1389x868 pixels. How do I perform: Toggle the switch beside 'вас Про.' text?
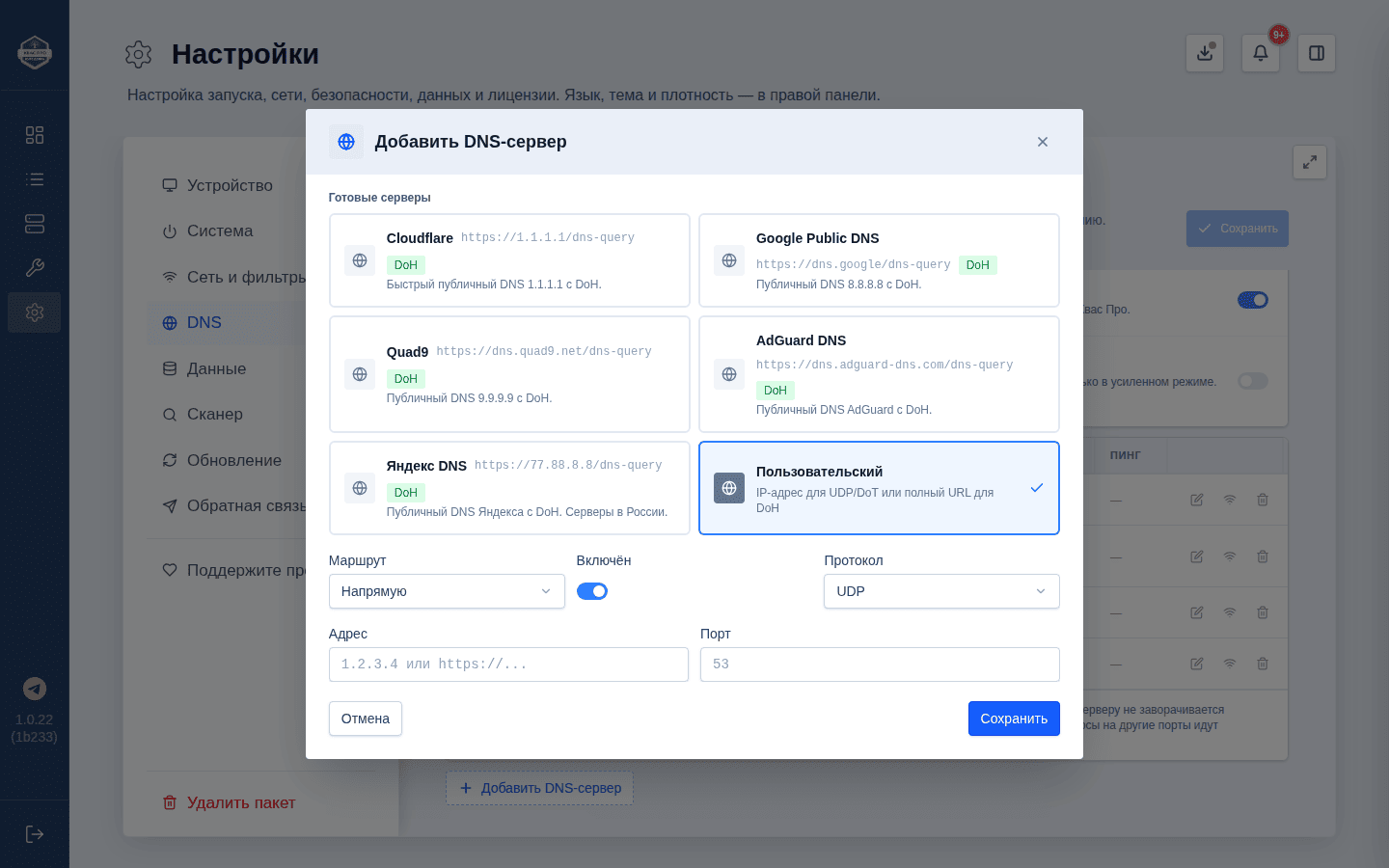click(1253, 300)
